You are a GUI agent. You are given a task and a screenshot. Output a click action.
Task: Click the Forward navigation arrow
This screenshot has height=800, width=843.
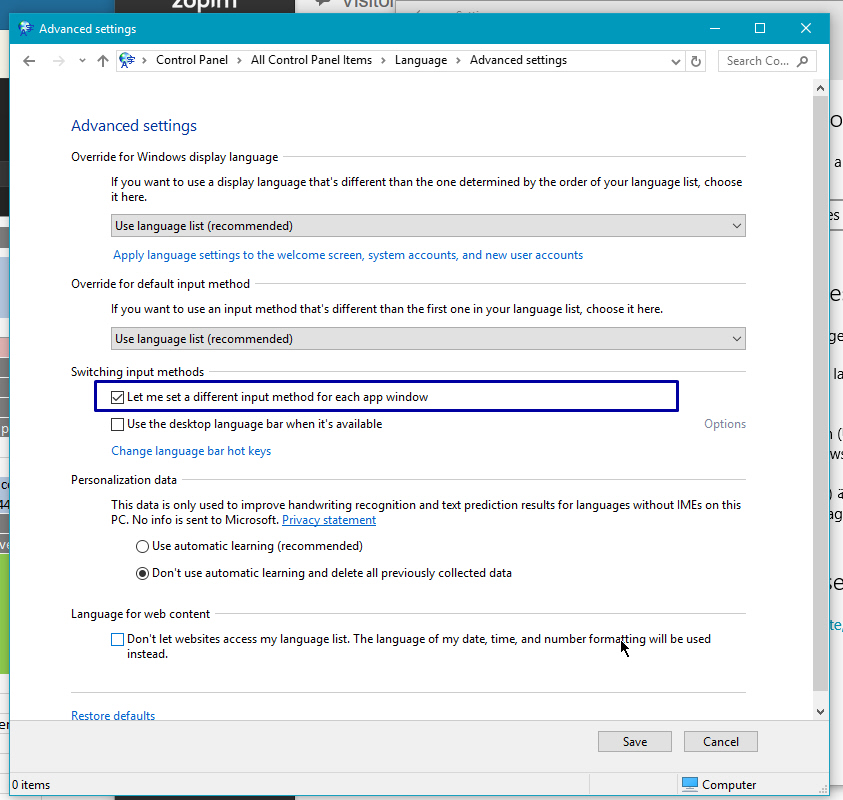pyautogui.click(x=58, y=61)
